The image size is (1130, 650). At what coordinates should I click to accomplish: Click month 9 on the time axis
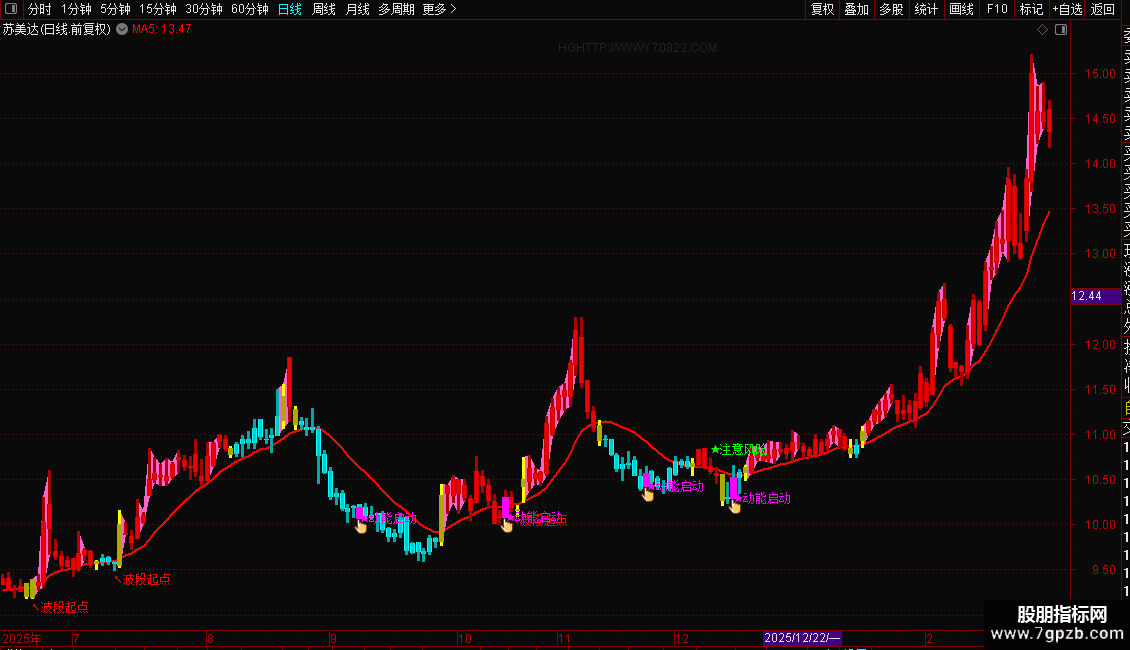pyautogui.click(x=333, y=638)
